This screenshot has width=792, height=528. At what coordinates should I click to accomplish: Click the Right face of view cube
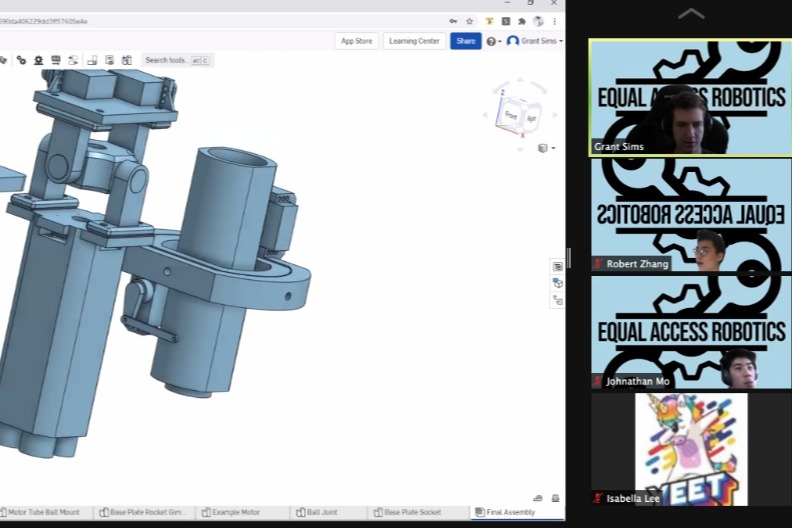[x=531, y=119]
